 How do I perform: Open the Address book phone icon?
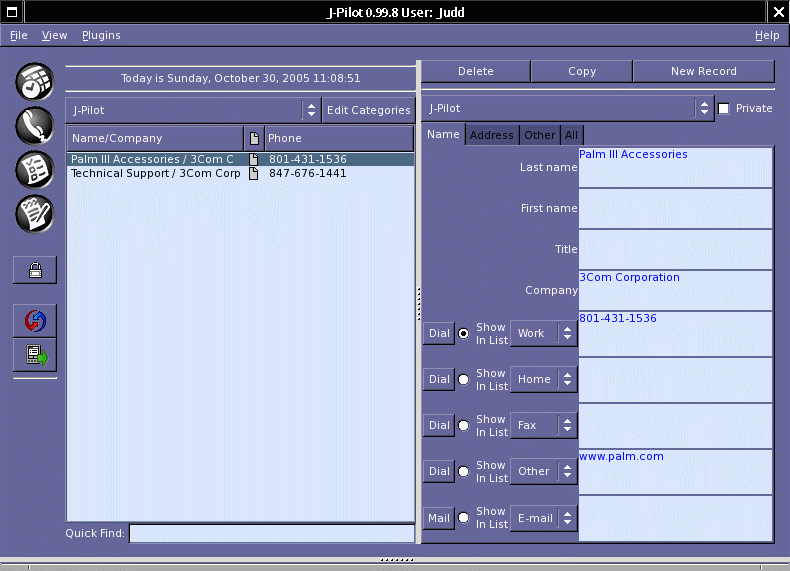tap(34, 125)
